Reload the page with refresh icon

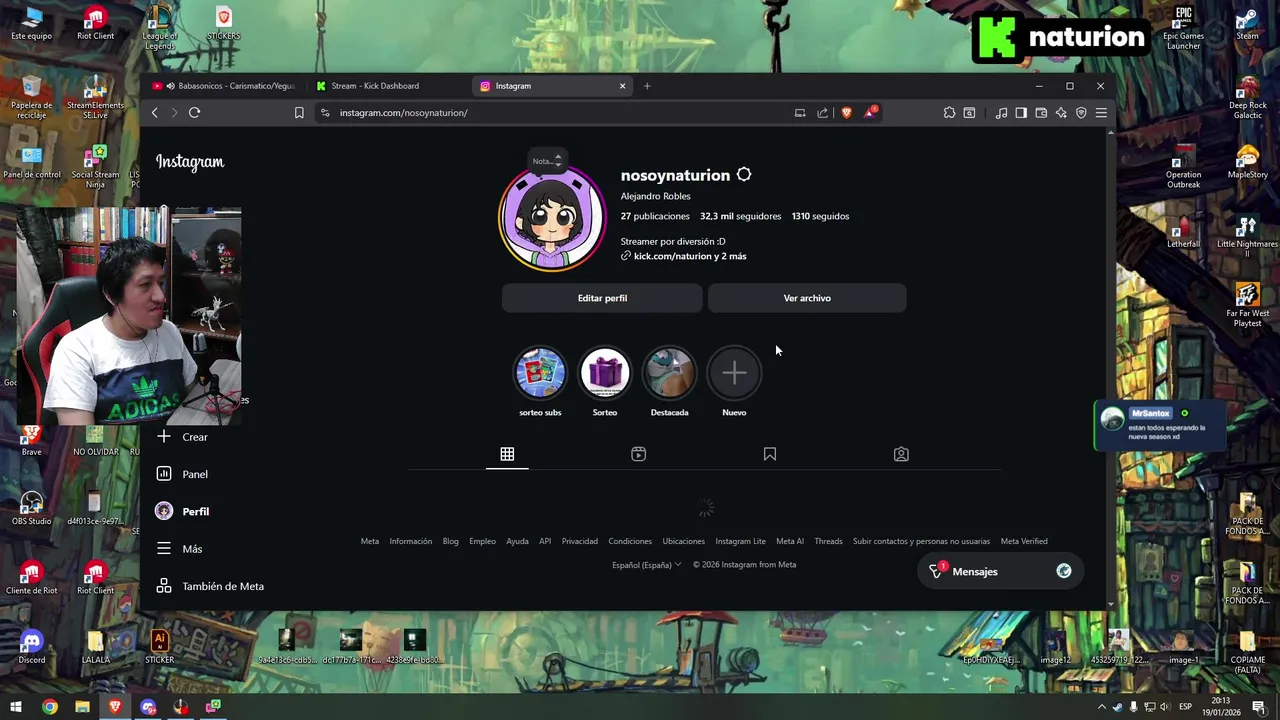tap(194, 113)
